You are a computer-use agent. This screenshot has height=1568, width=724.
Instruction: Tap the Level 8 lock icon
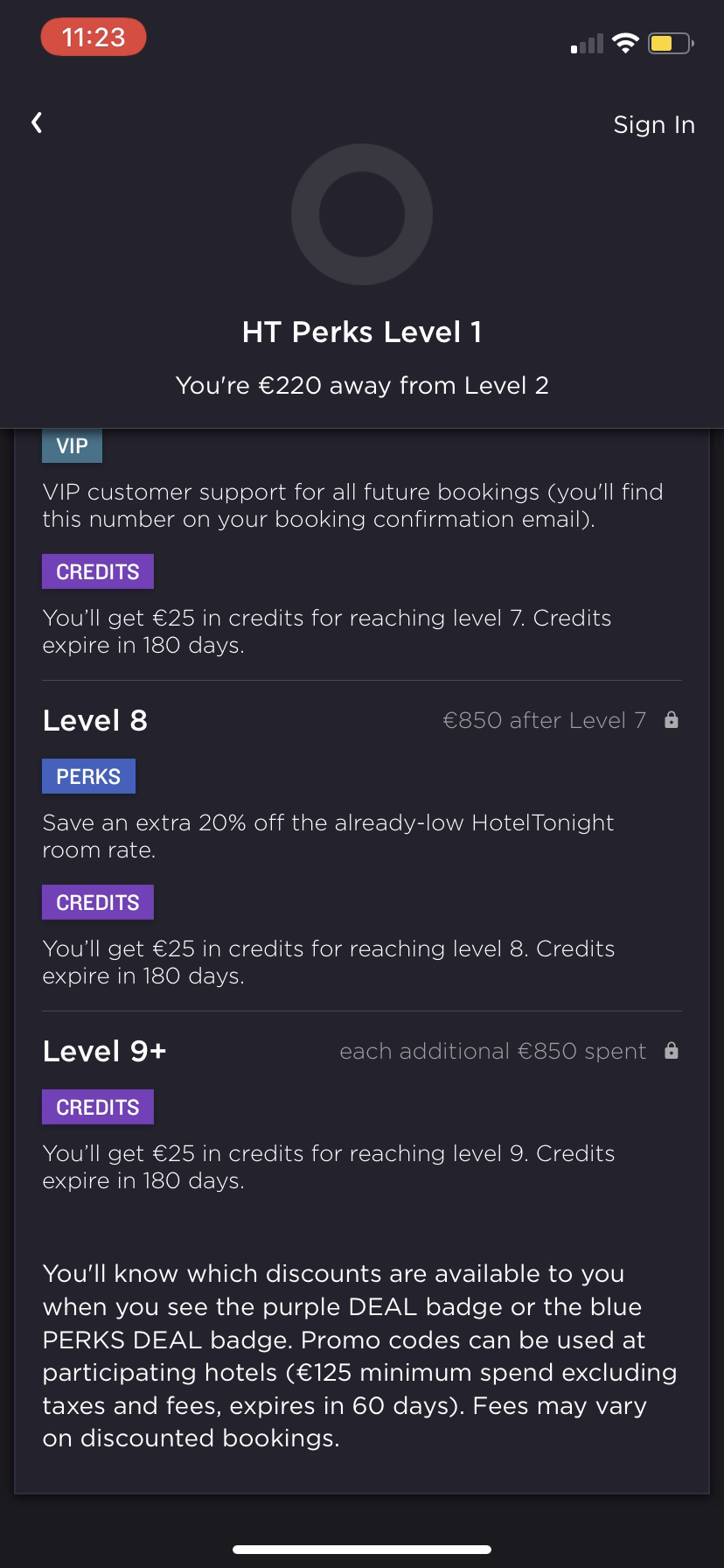pyautogui.click(x=672, y=720)
